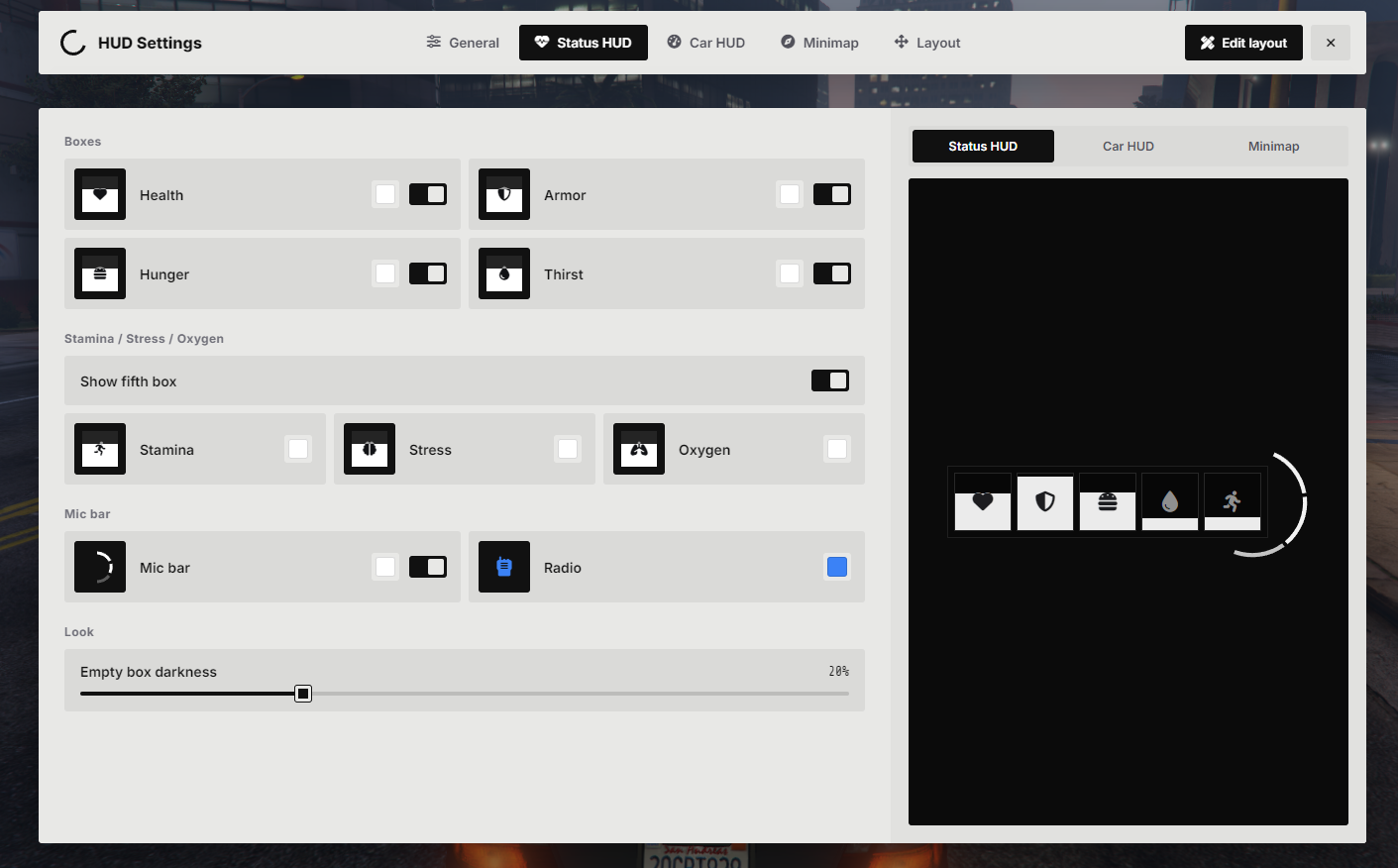Open the Armor white color swatch
The image size is (1398, 868).
[790, 194]
